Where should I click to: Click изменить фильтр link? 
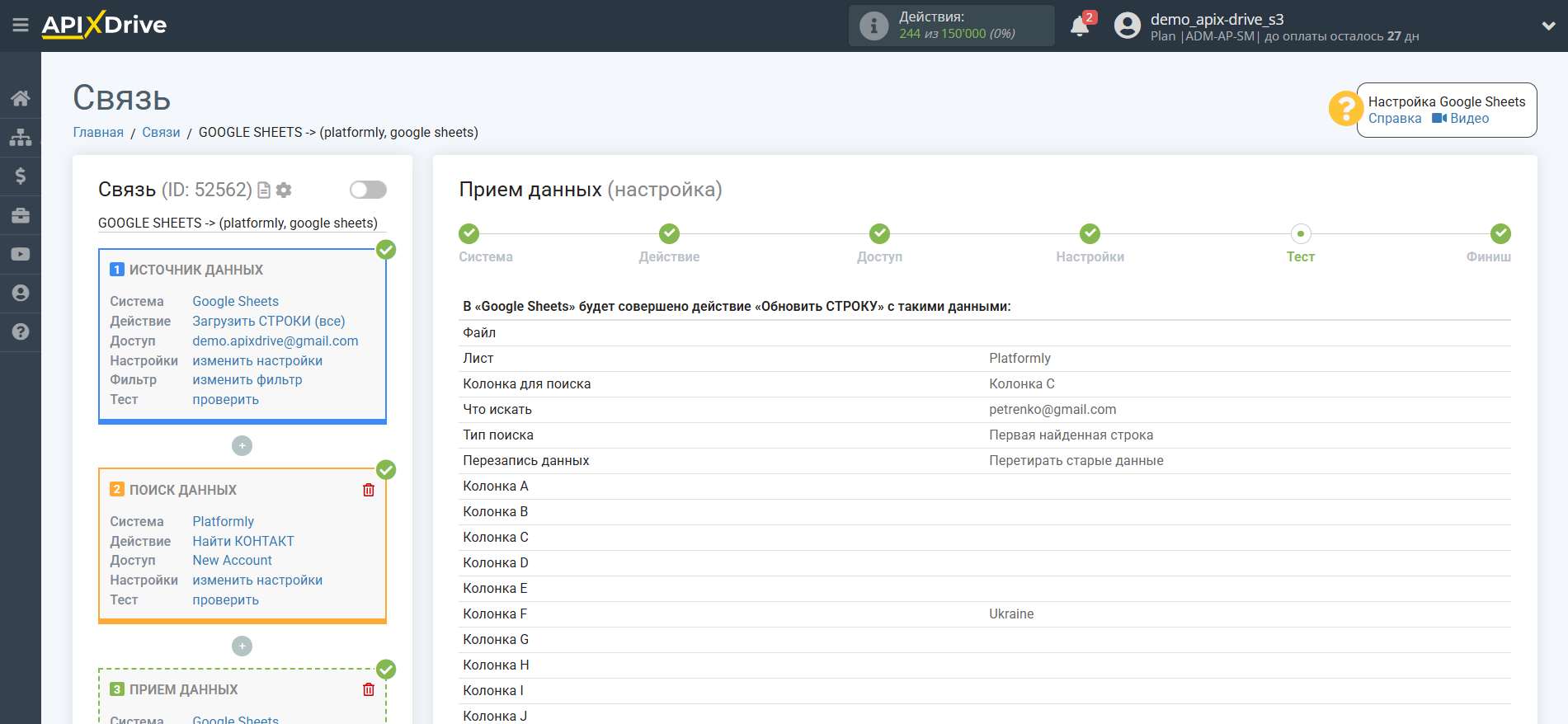pyautogui.click(x=247, y=379)
